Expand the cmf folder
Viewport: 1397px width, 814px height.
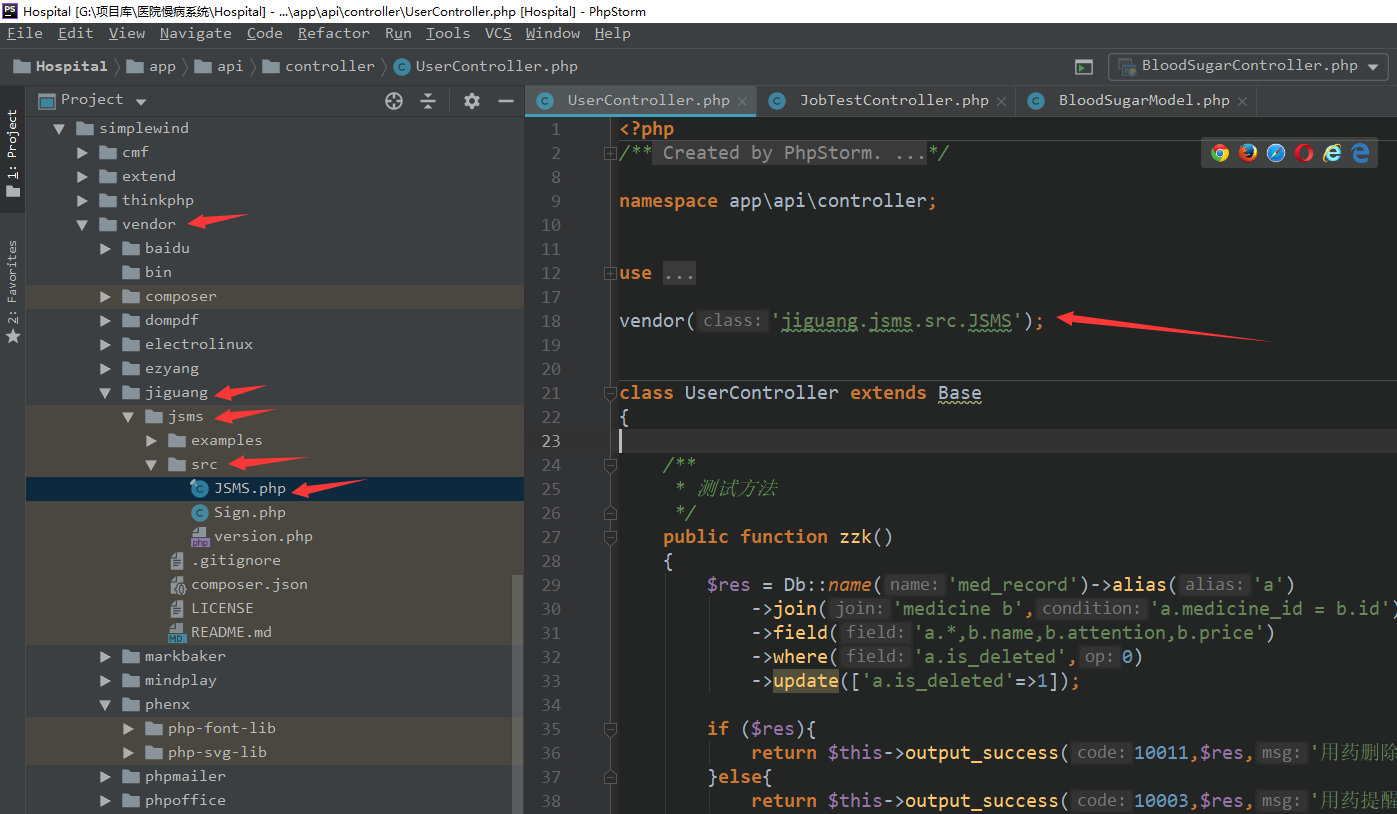pyautogui.click(x=83, y=152)
